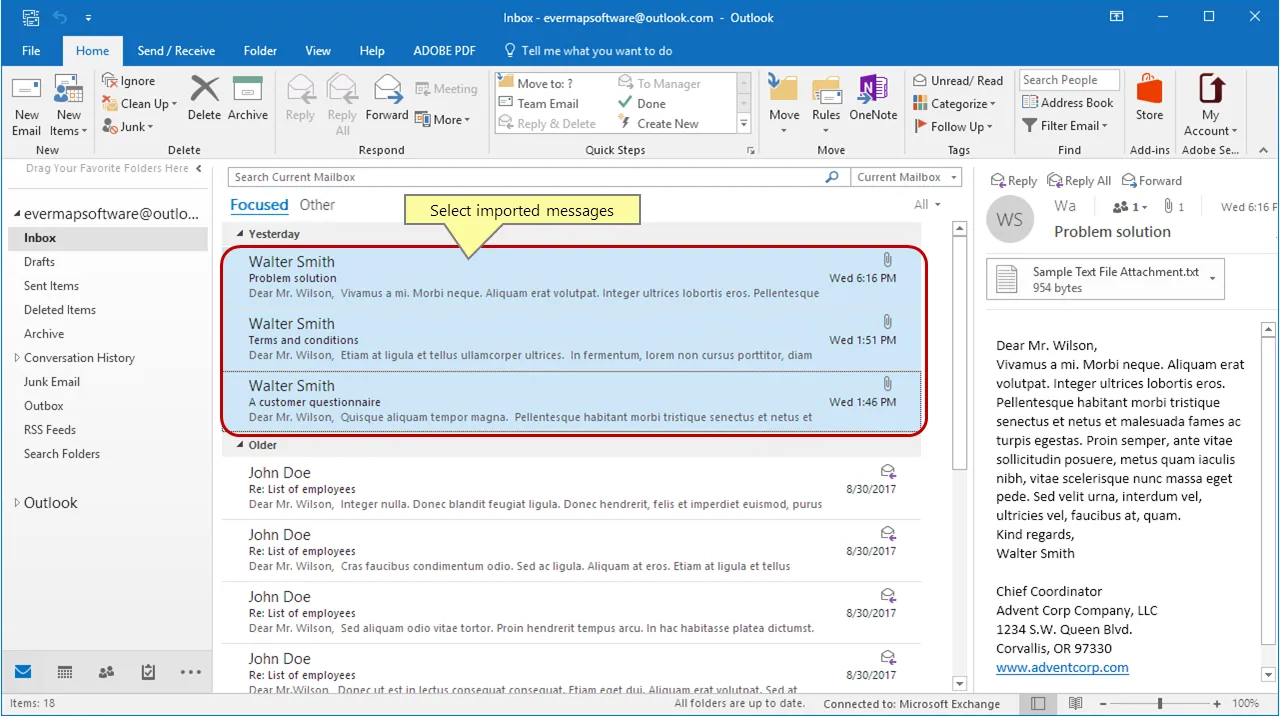Archive the selected messages

click(248, 98)
